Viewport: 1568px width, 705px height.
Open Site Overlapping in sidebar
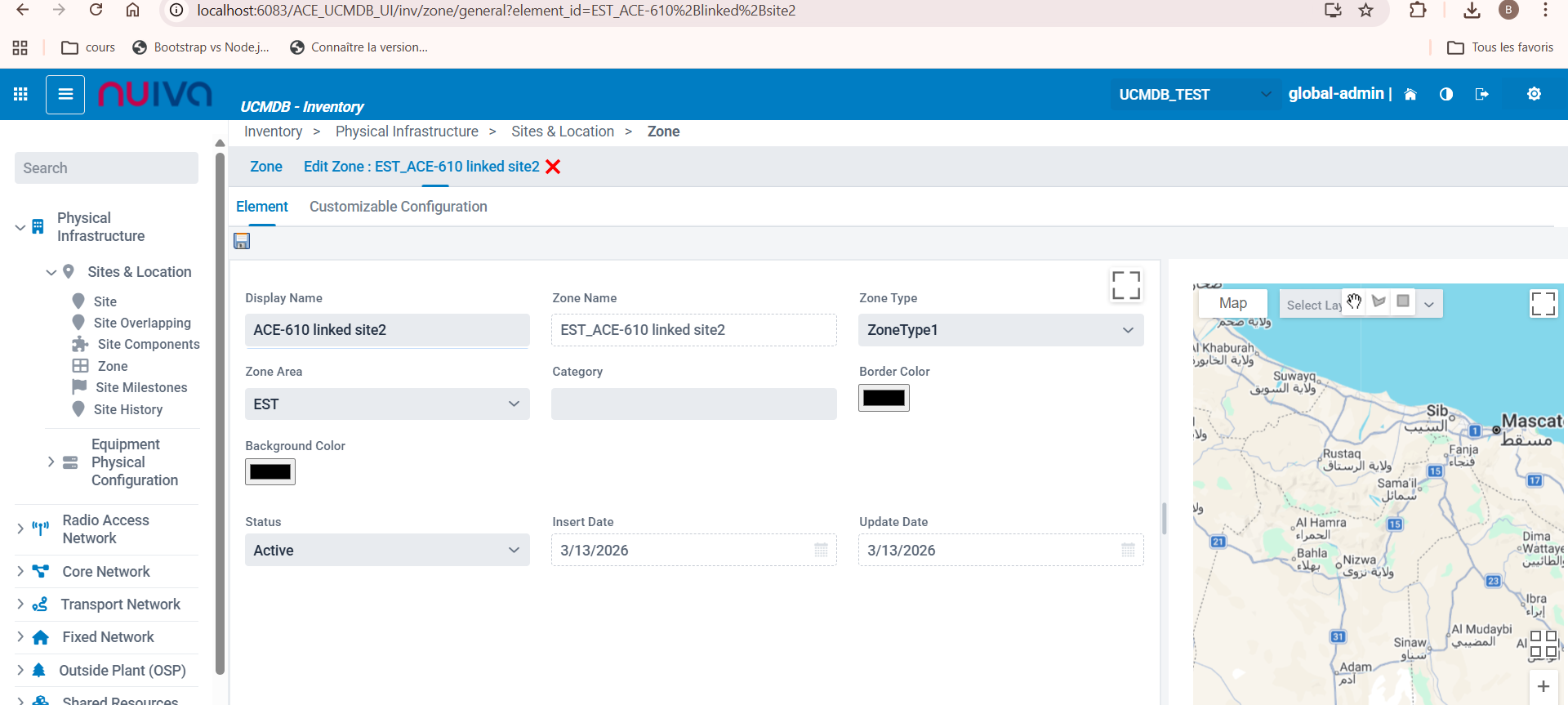pyautogui.click(x=142, y=323)
